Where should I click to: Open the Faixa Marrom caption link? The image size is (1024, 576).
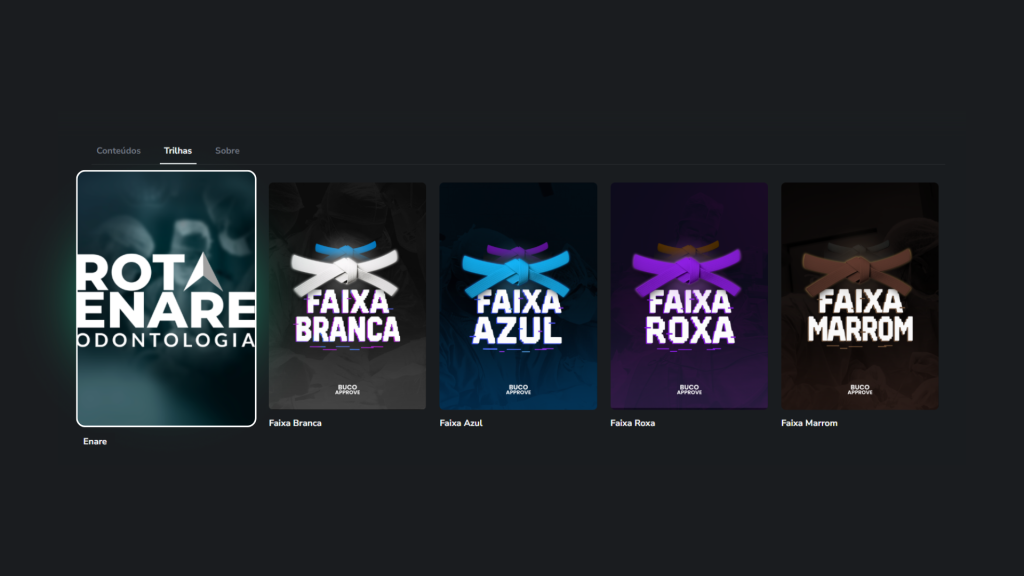[809, 423]
